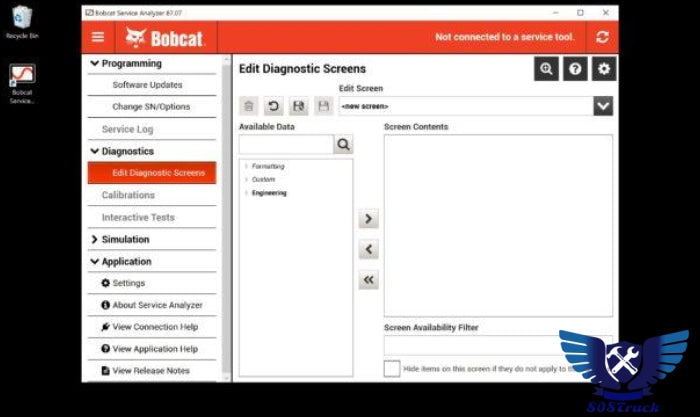Open the settings gear icon in header

(602, 69)
